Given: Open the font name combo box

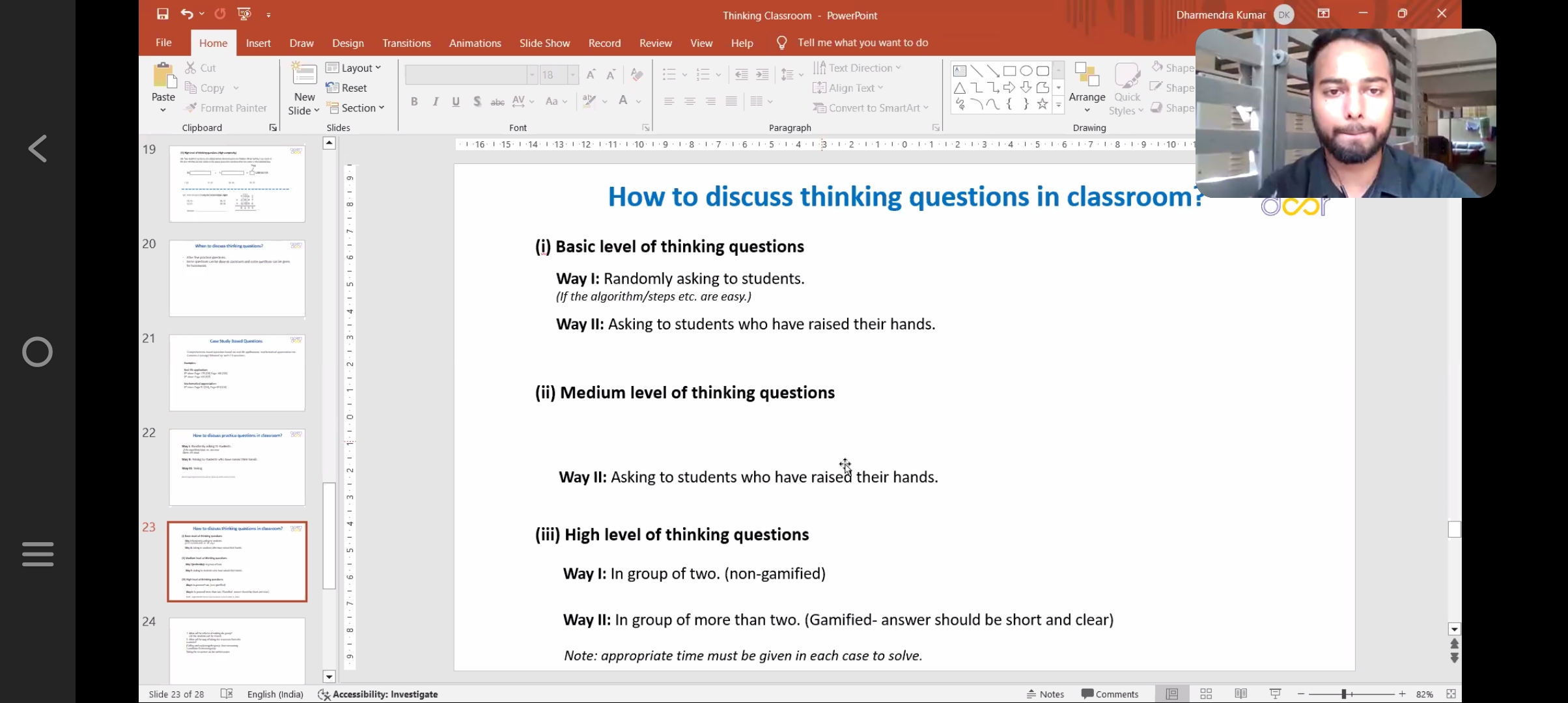Looking at the screenshot, I should click(471, 75).
